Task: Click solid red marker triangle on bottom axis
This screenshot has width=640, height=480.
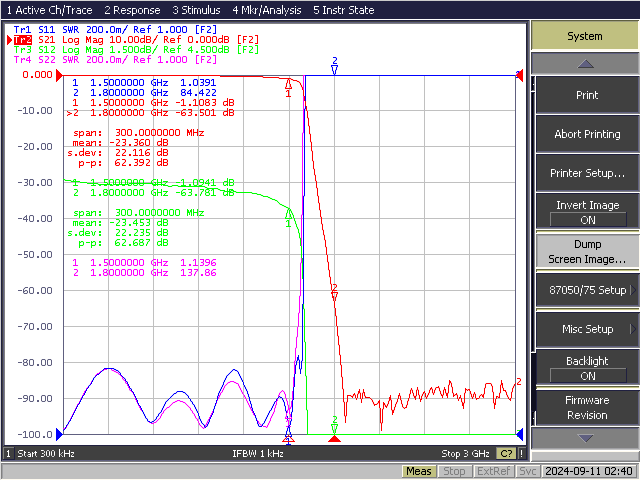Action: coord(334,439)
